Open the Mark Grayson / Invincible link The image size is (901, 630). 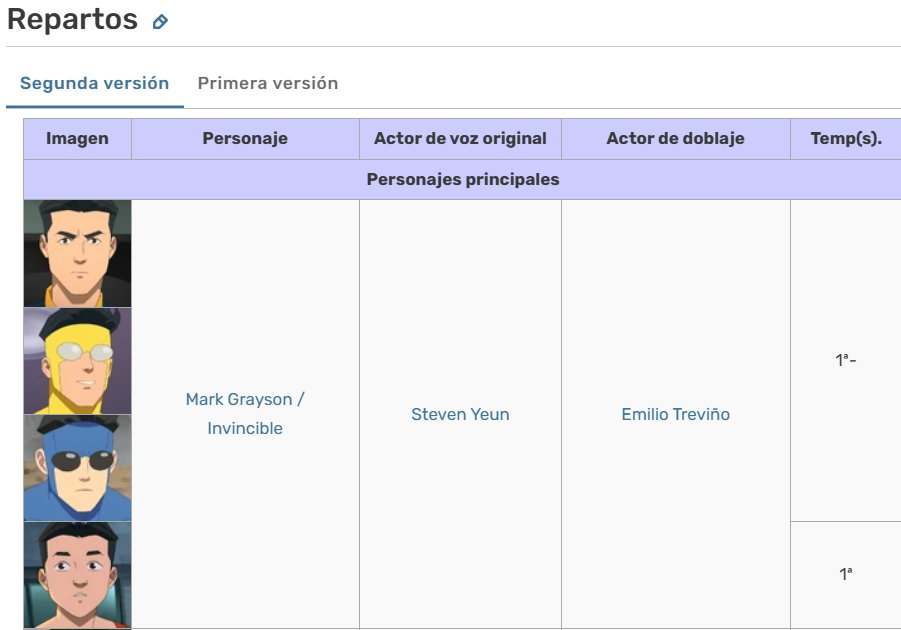245,414
